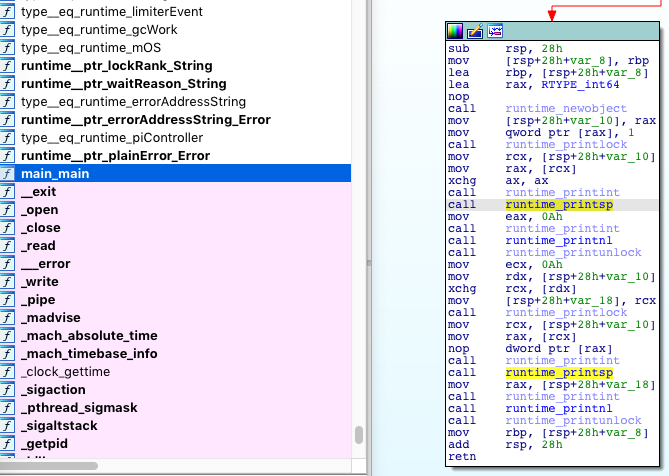Click function icon beside _exit

[x=7, y=192]
